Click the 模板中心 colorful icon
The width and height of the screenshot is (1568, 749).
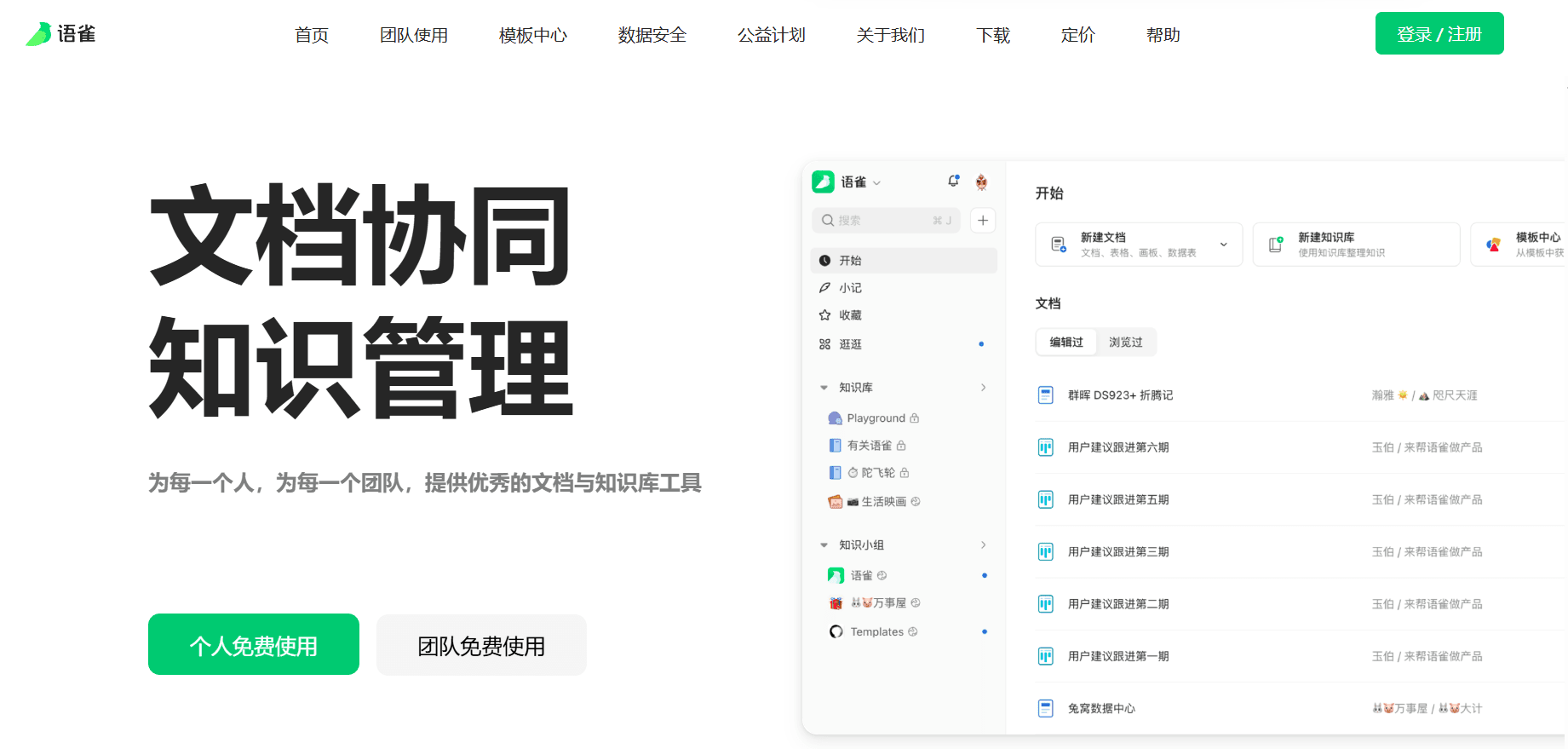1493,245
